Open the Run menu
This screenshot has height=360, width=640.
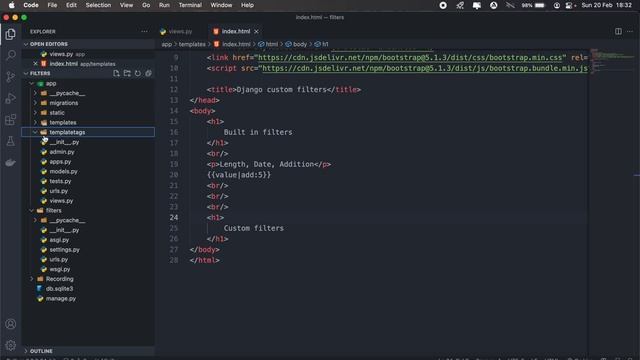tap(164, 5)
